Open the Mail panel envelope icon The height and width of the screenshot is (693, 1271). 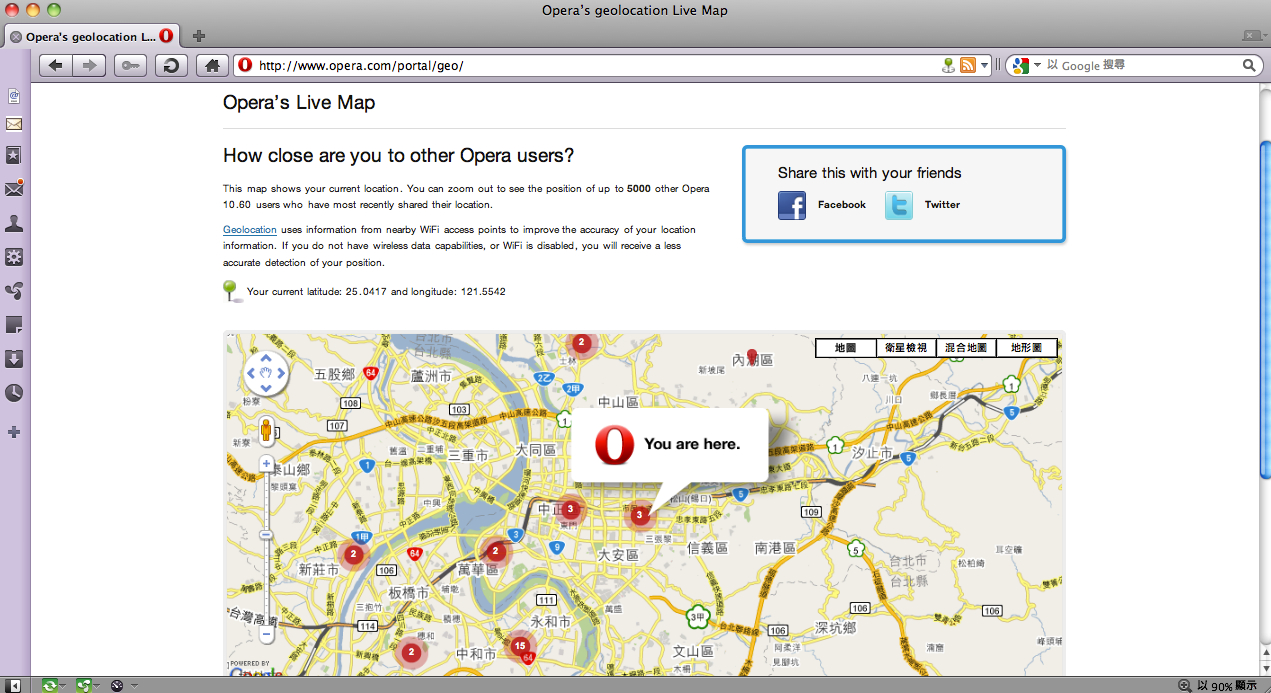[14, 124]
